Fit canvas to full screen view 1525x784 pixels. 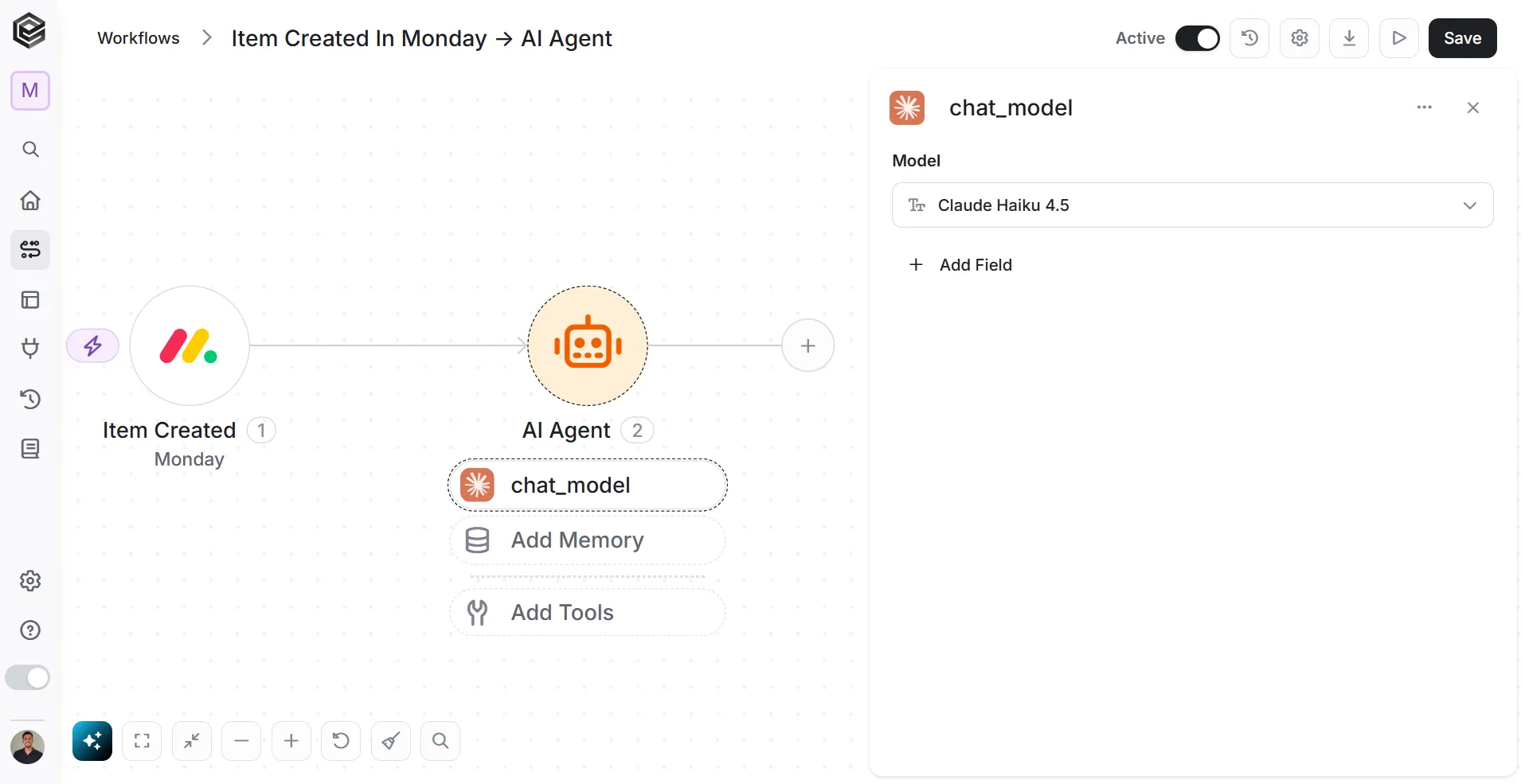(x=142, y=741)
